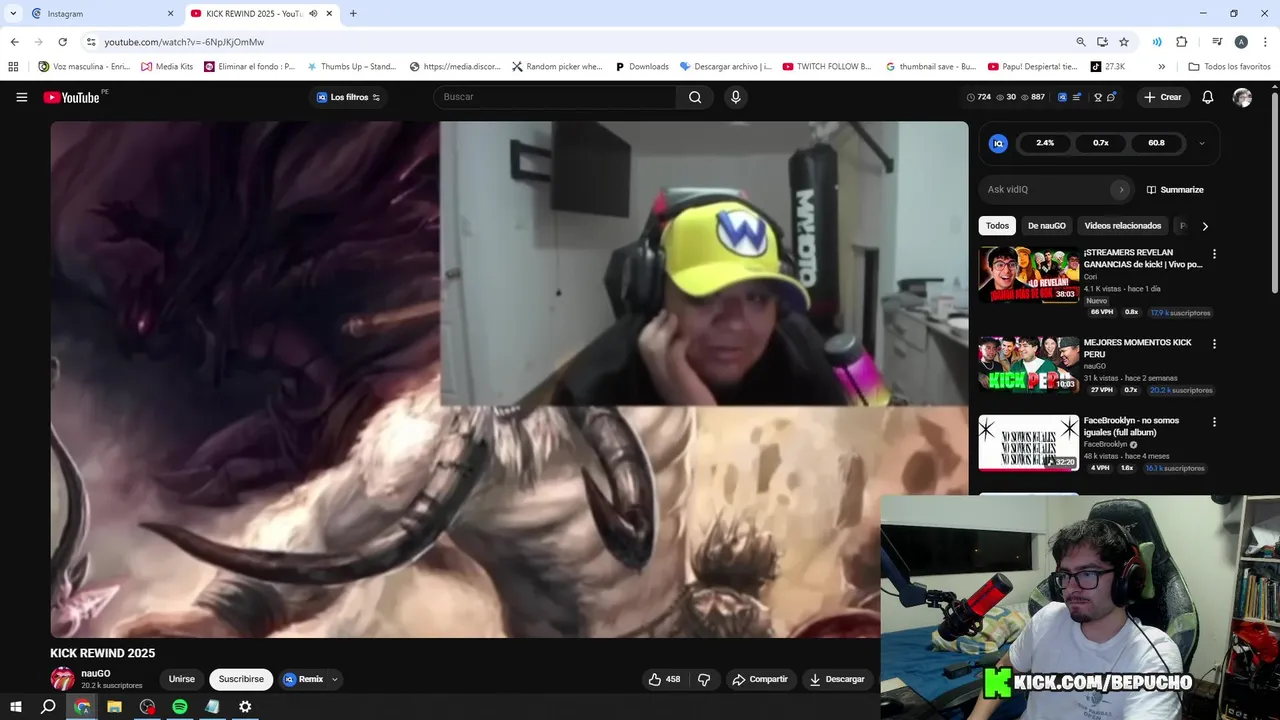Image resolution: width=1280 pixels, height=720 pixels.
Task: Zoom using the address bar magnifier icon
Action: point(1081,42)
